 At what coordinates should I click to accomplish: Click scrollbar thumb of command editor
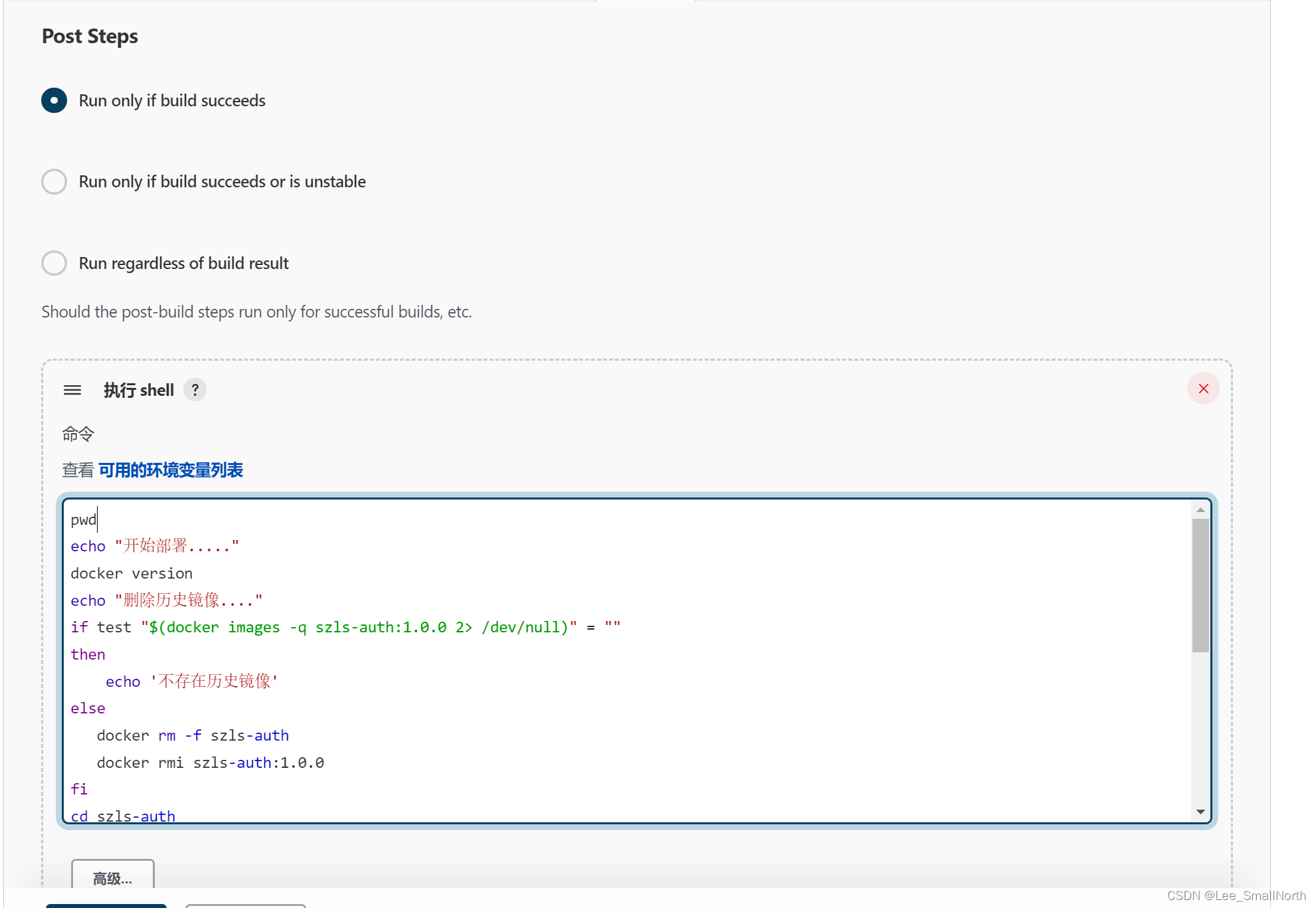pos(1200,585)
